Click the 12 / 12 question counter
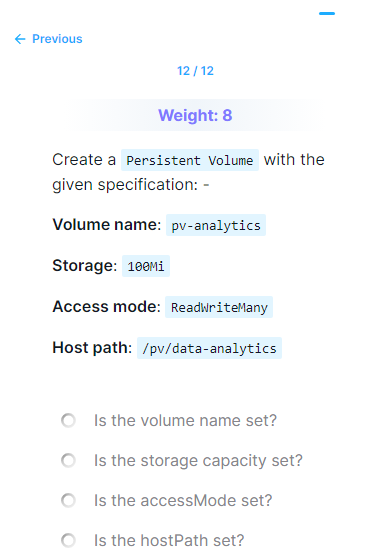 tap(195, 71)
